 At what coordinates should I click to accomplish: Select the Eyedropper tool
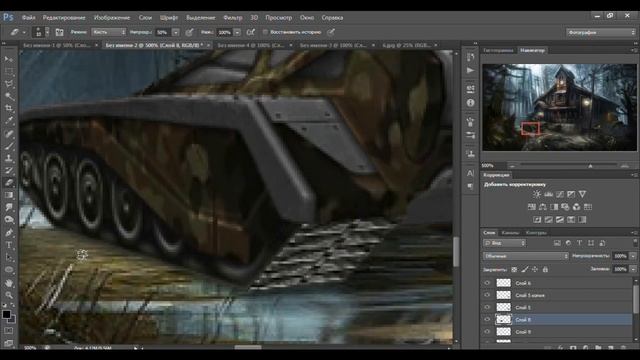[9, 121]
